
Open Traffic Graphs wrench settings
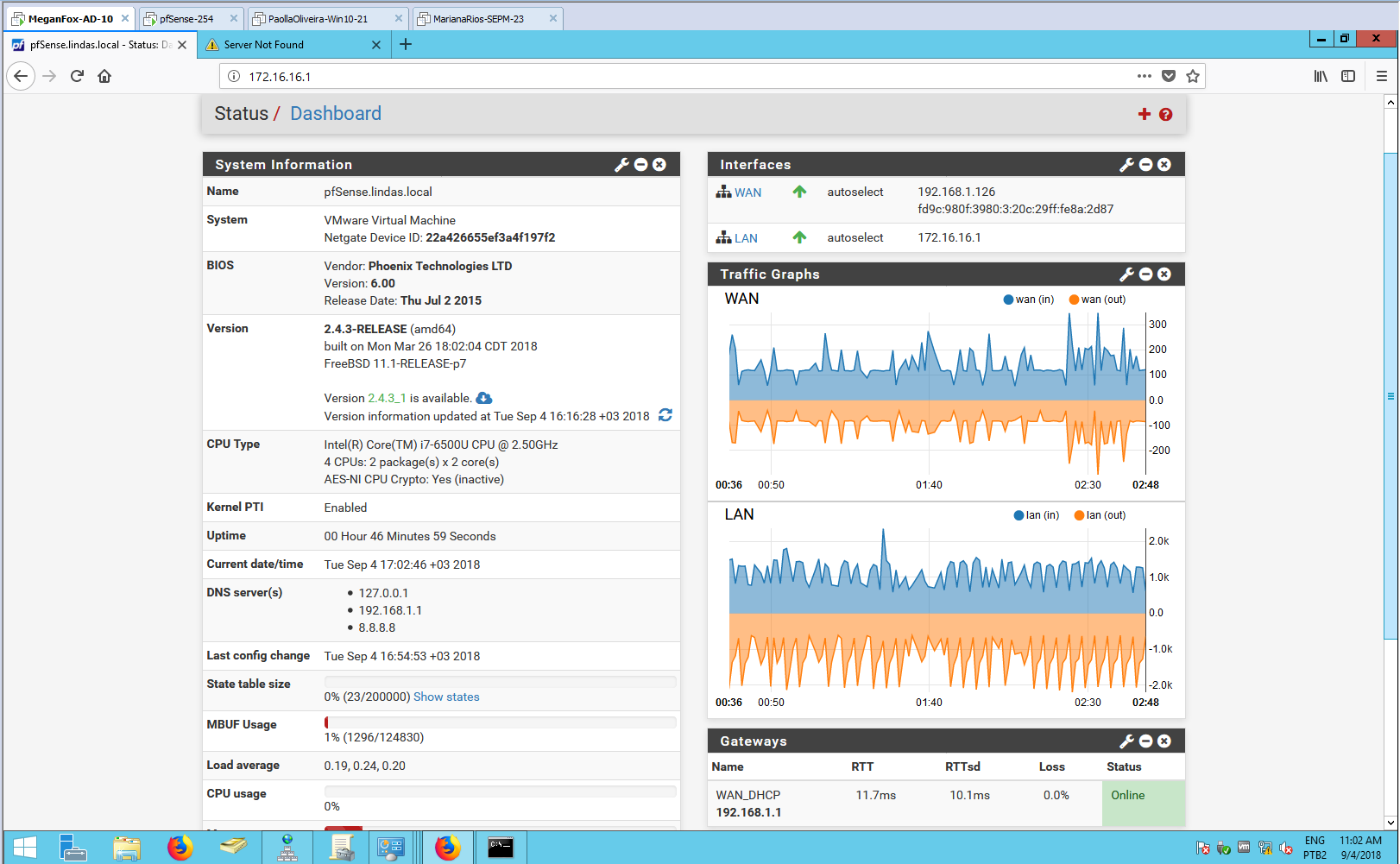1126,274
